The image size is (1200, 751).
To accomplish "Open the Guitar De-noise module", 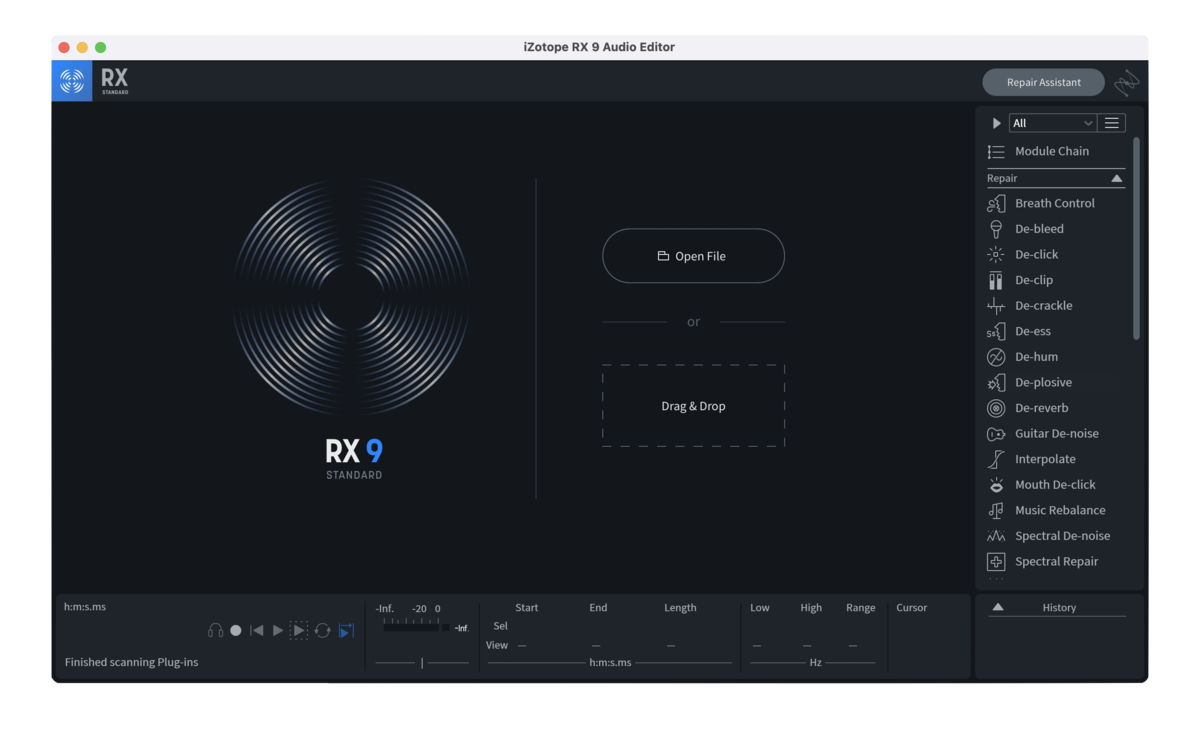I will coord(1042,434).
